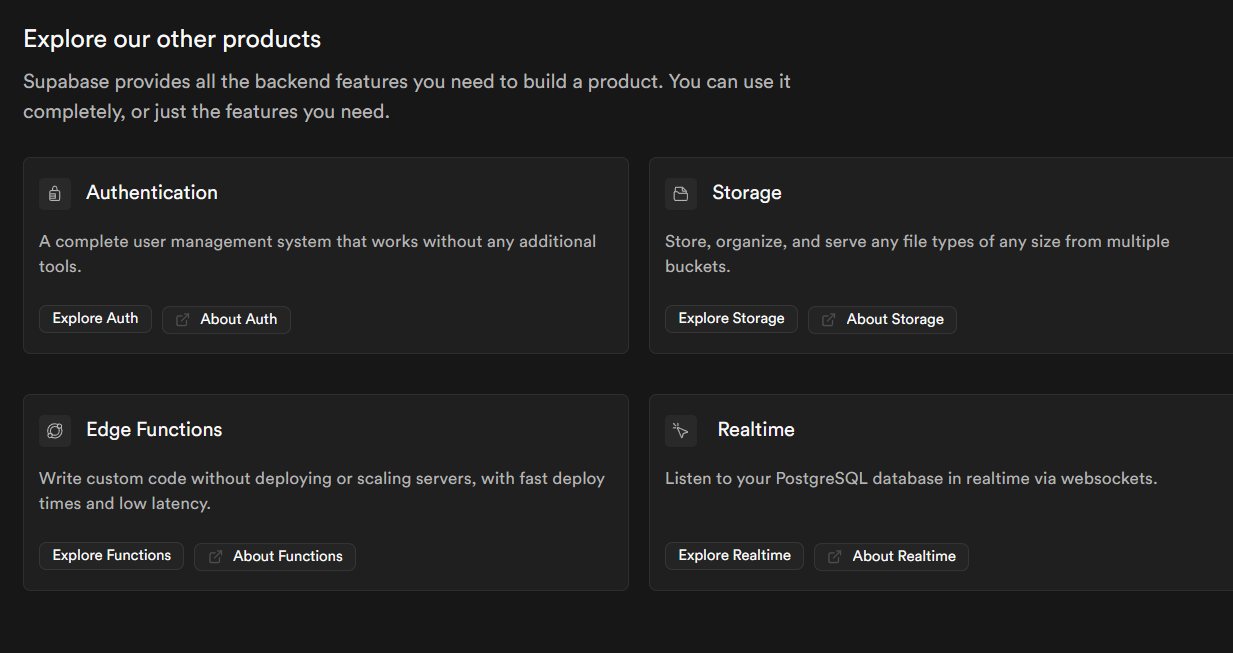Click external-link icon beside About Storage
The width and height of the screenshot is (1233, 653).
pyautogui.click(x=828, y=320)
